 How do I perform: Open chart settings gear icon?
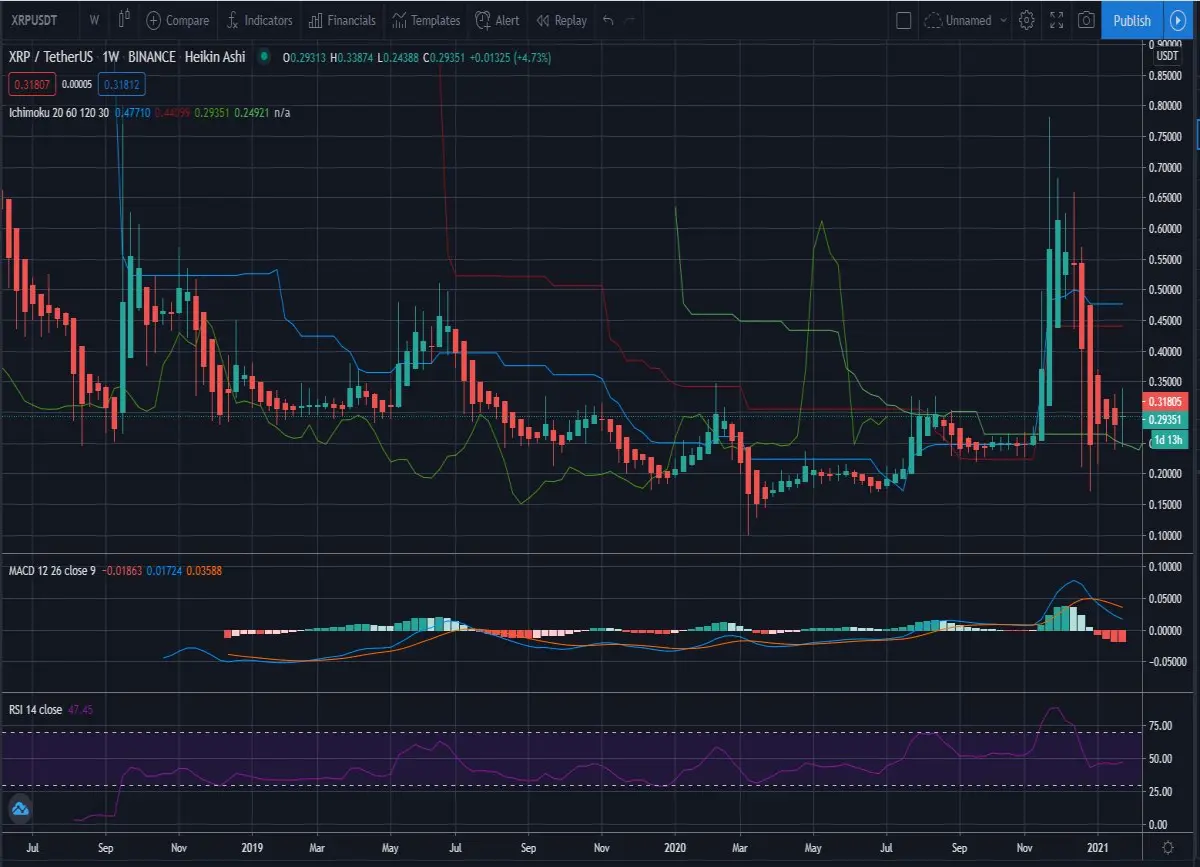pos(1027,20)
